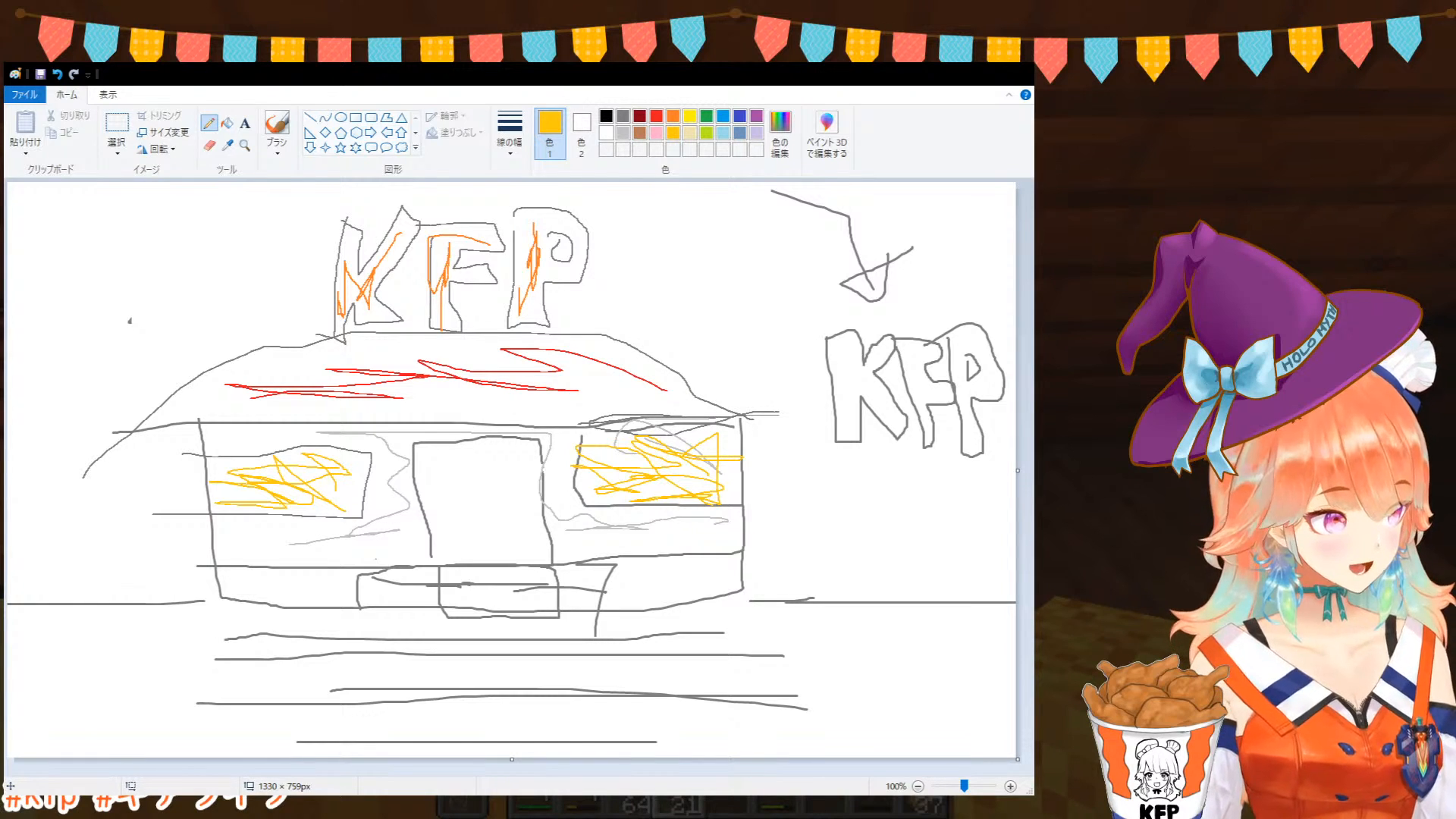1456x819 pixels.
Task: Click the Undo arrow icon
Action: click(x=57, y=74)
